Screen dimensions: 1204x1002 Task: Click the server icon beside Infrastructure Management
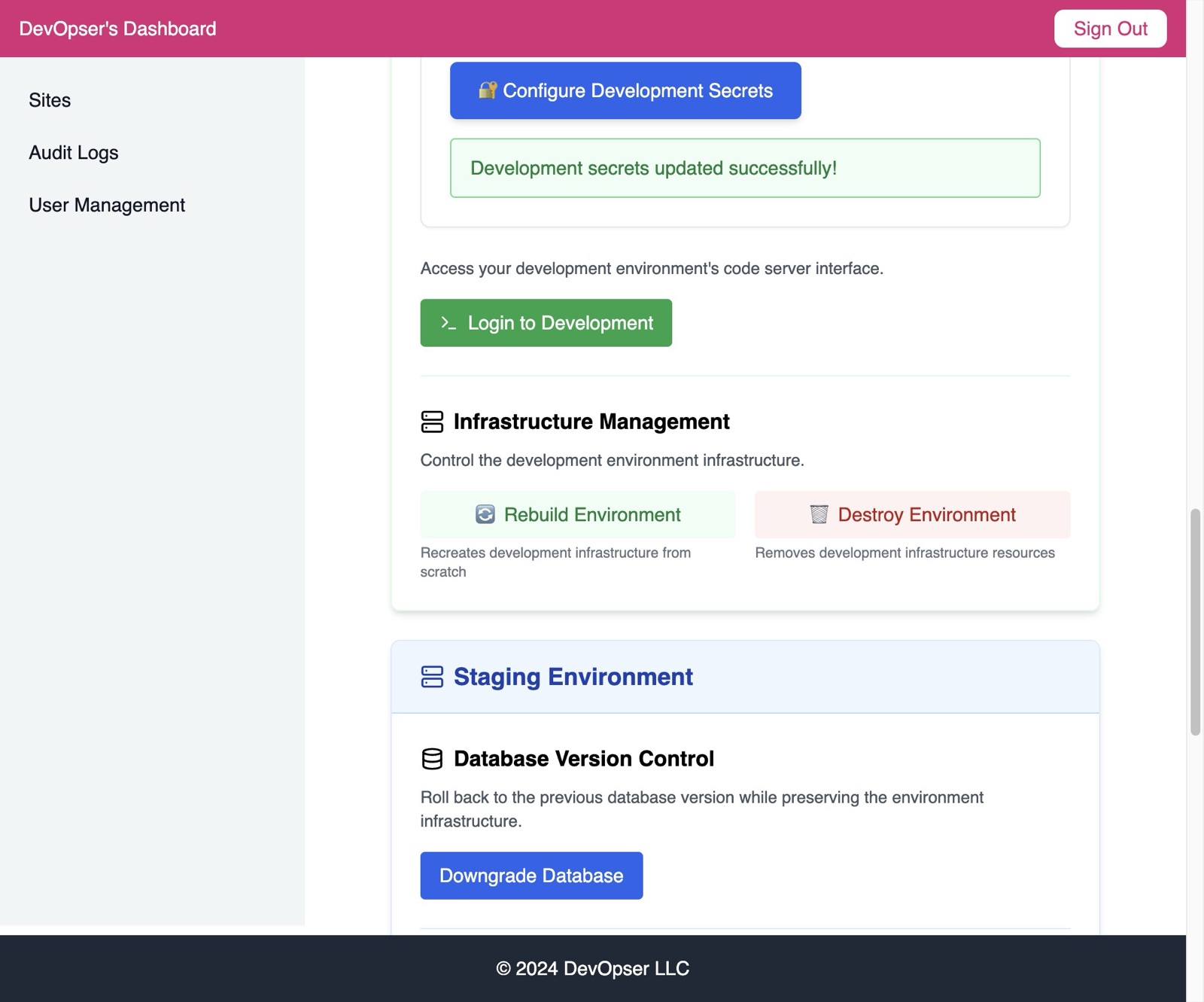pyautogui.click(x=432, y=422)
